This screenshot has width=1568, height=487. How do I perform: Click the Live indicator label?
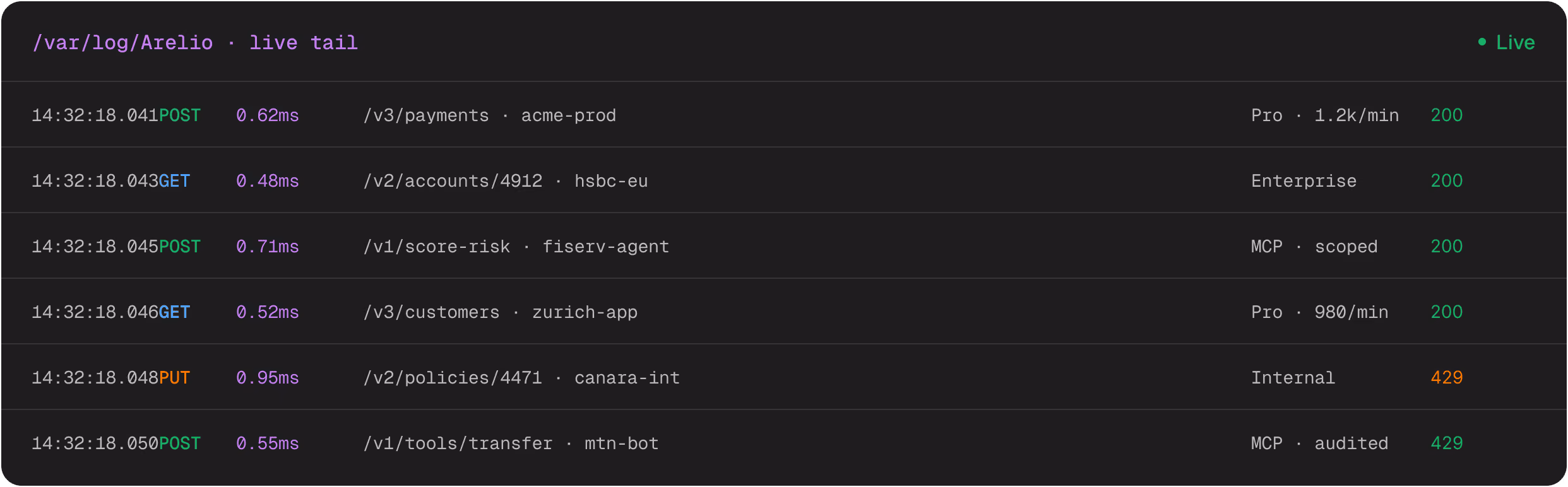pyautogui.click(x=1515, y=42)
